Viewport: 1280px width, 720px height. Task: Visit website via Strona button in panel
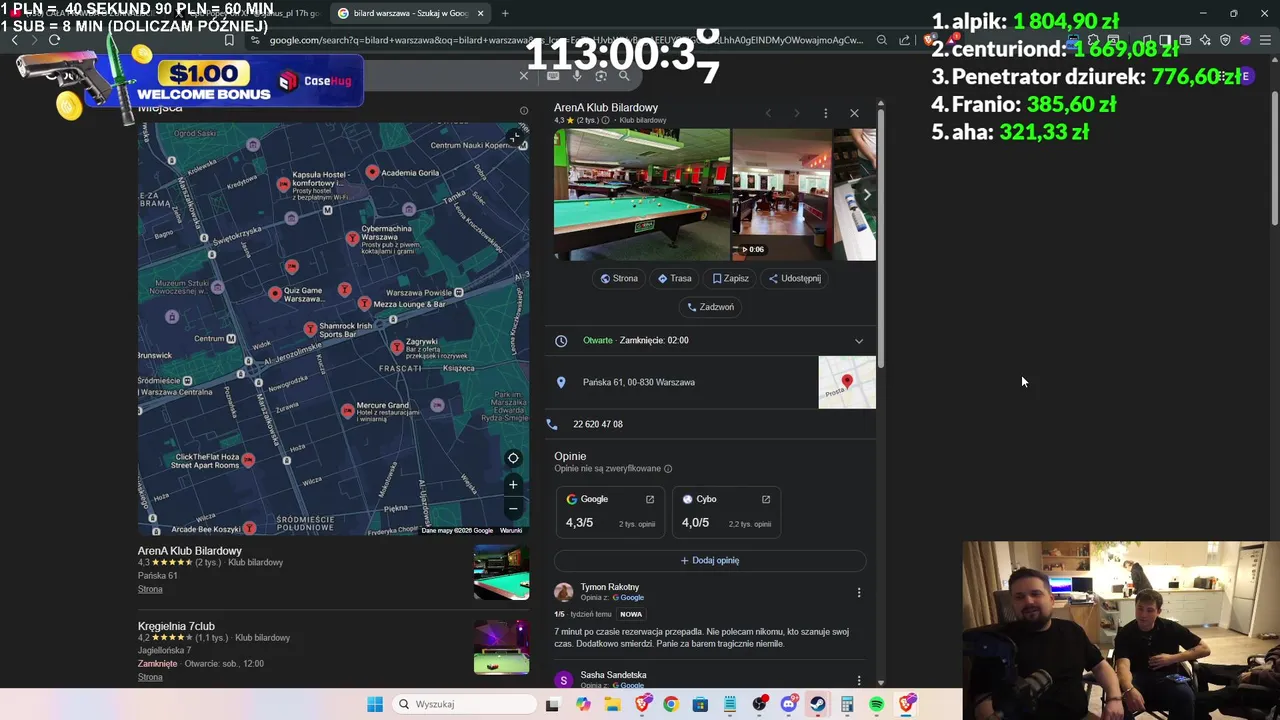619,279
